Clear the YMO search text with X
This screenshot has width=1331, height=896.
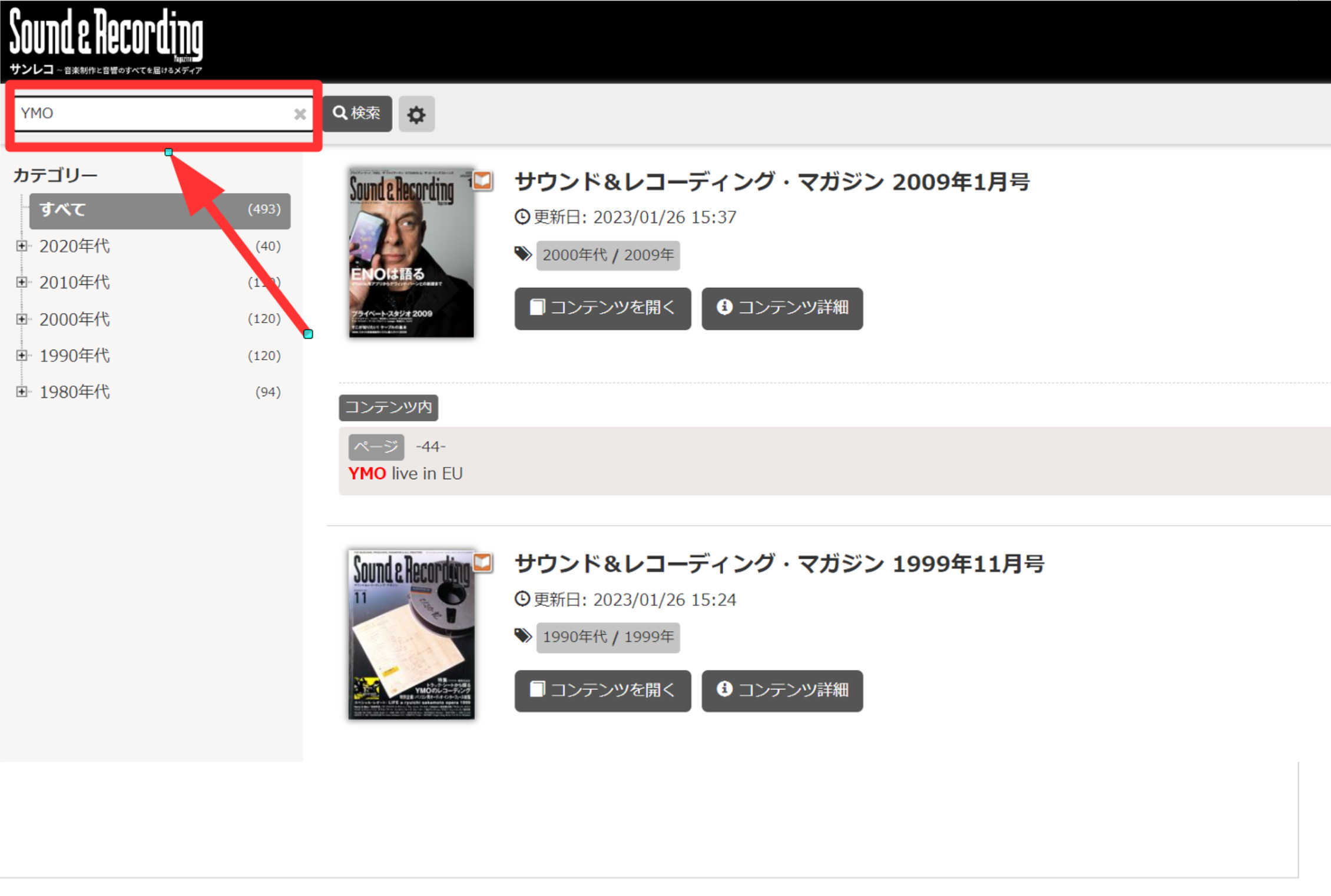300,114
